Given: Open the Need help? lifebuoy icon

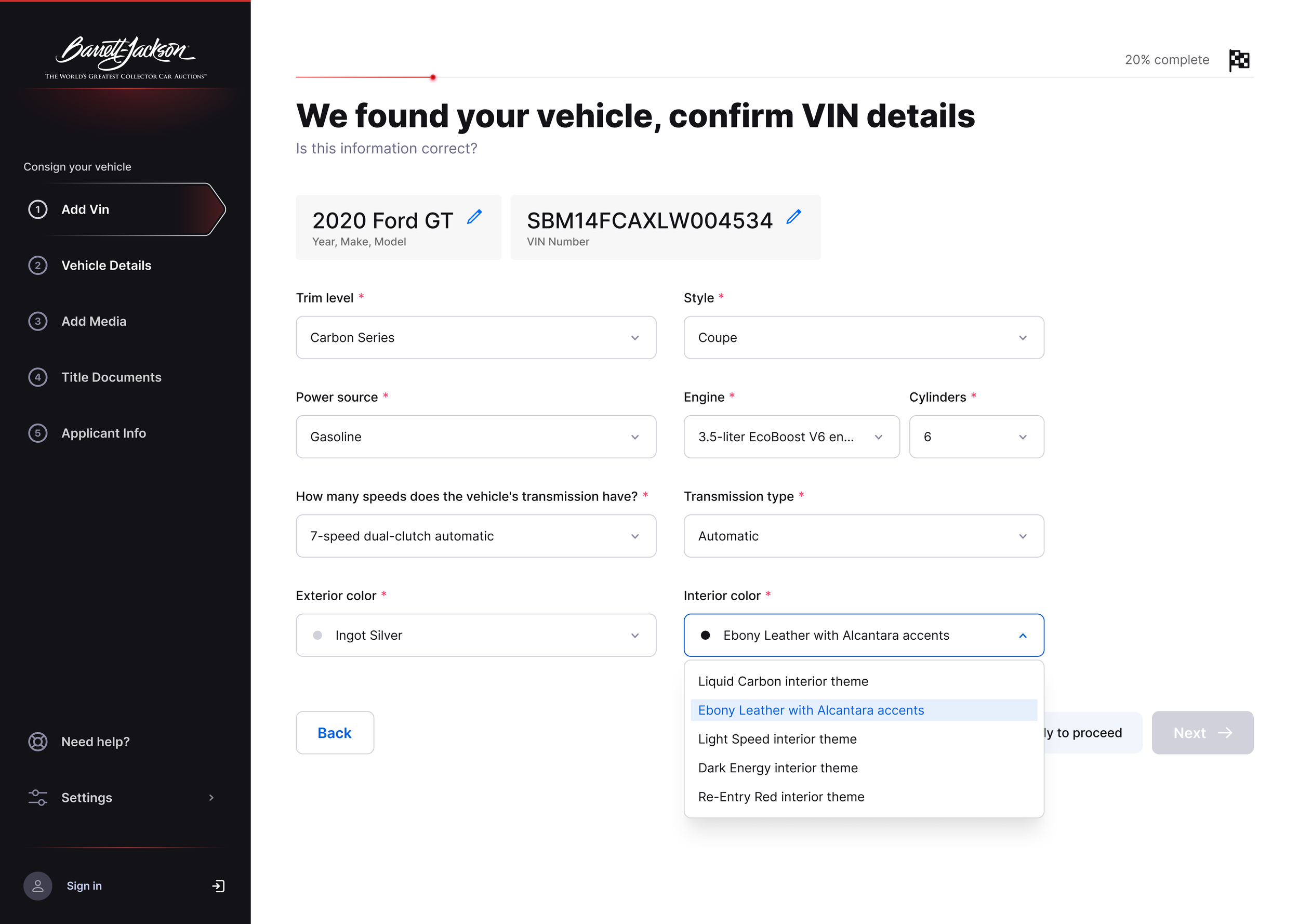Looking at the screenshot, I should click(x=37, y=742).
